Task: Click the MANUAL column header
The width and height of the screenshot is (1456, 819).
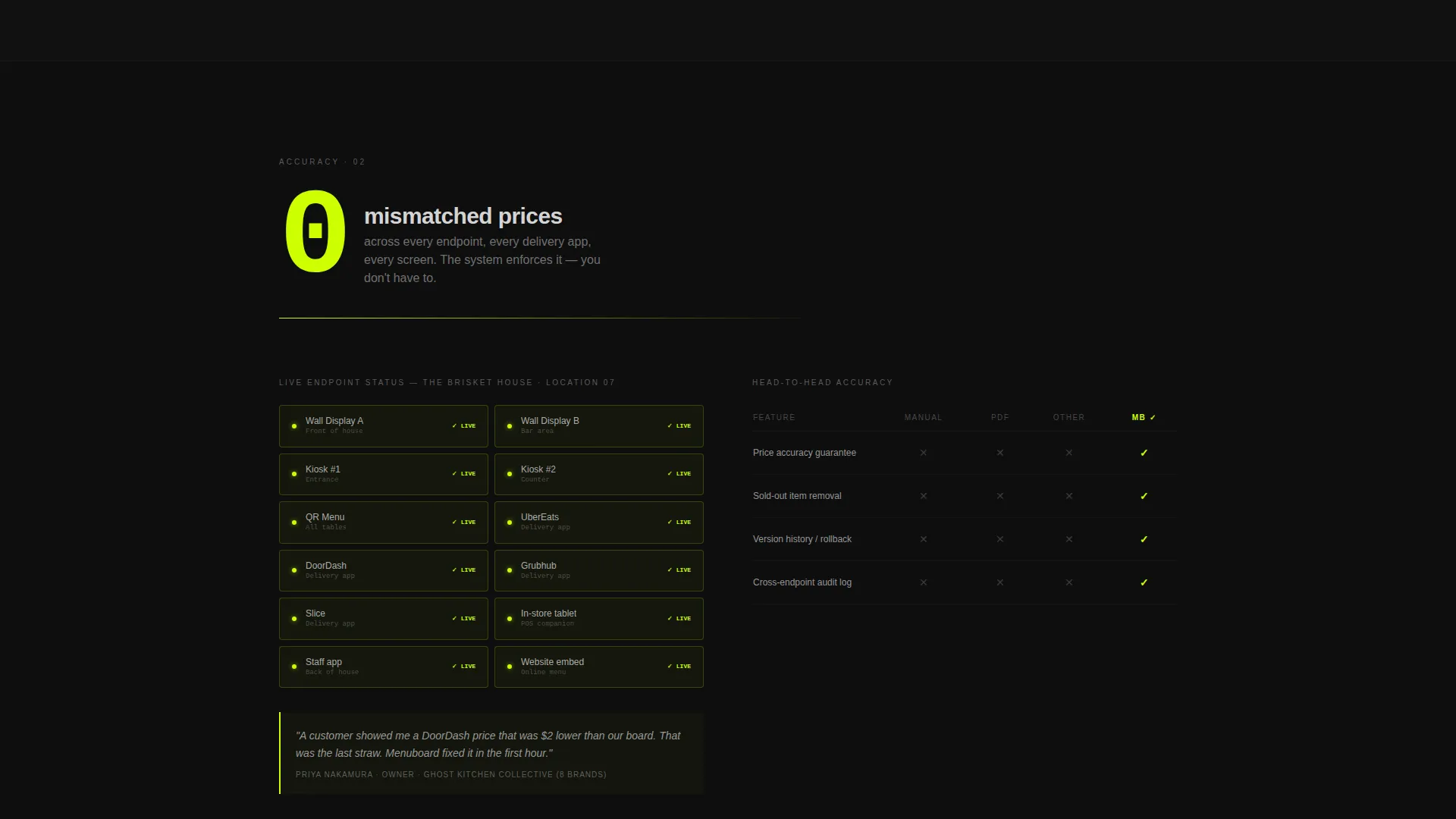Action: pyautogui.click(x=924, y=418)
